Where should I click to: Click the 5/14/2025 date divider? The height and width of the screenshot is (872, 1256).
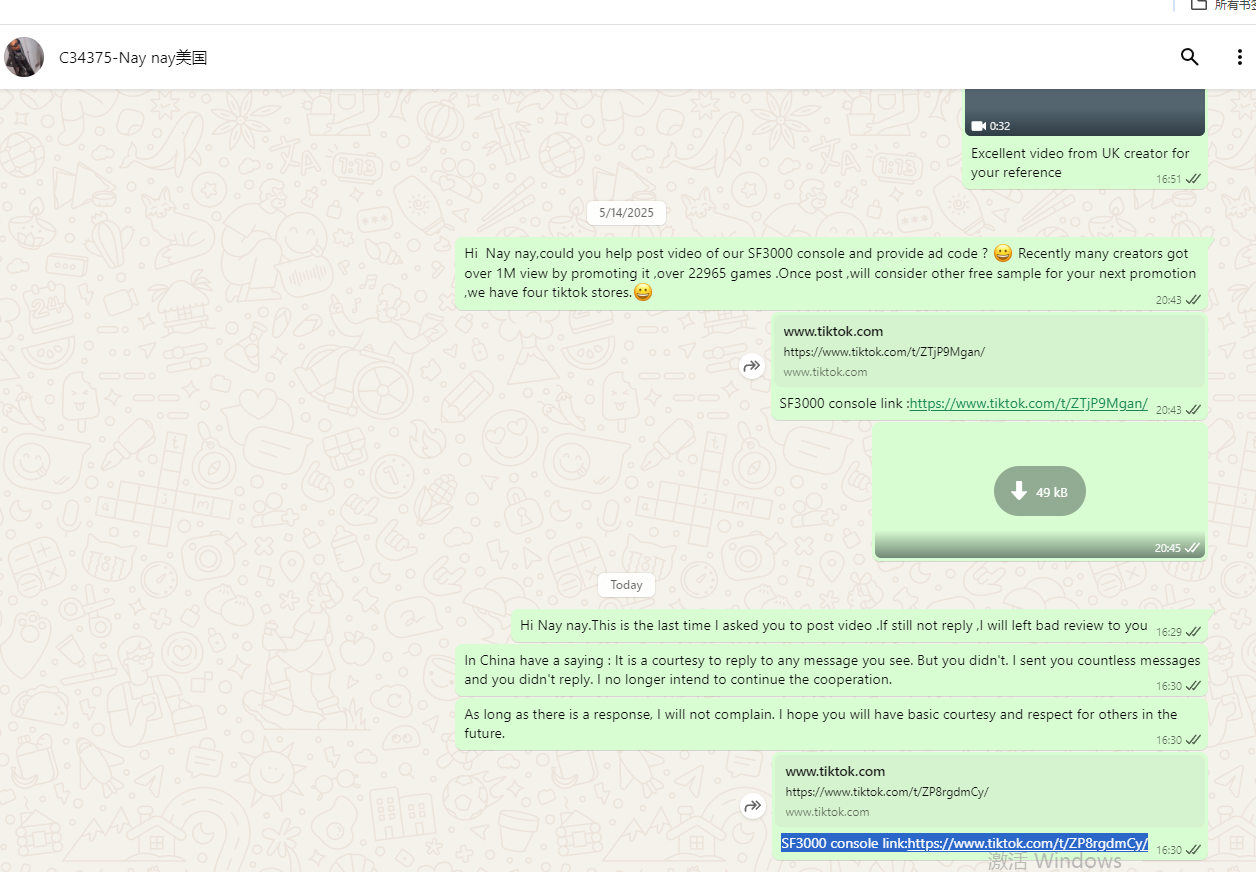click(626, 213)
